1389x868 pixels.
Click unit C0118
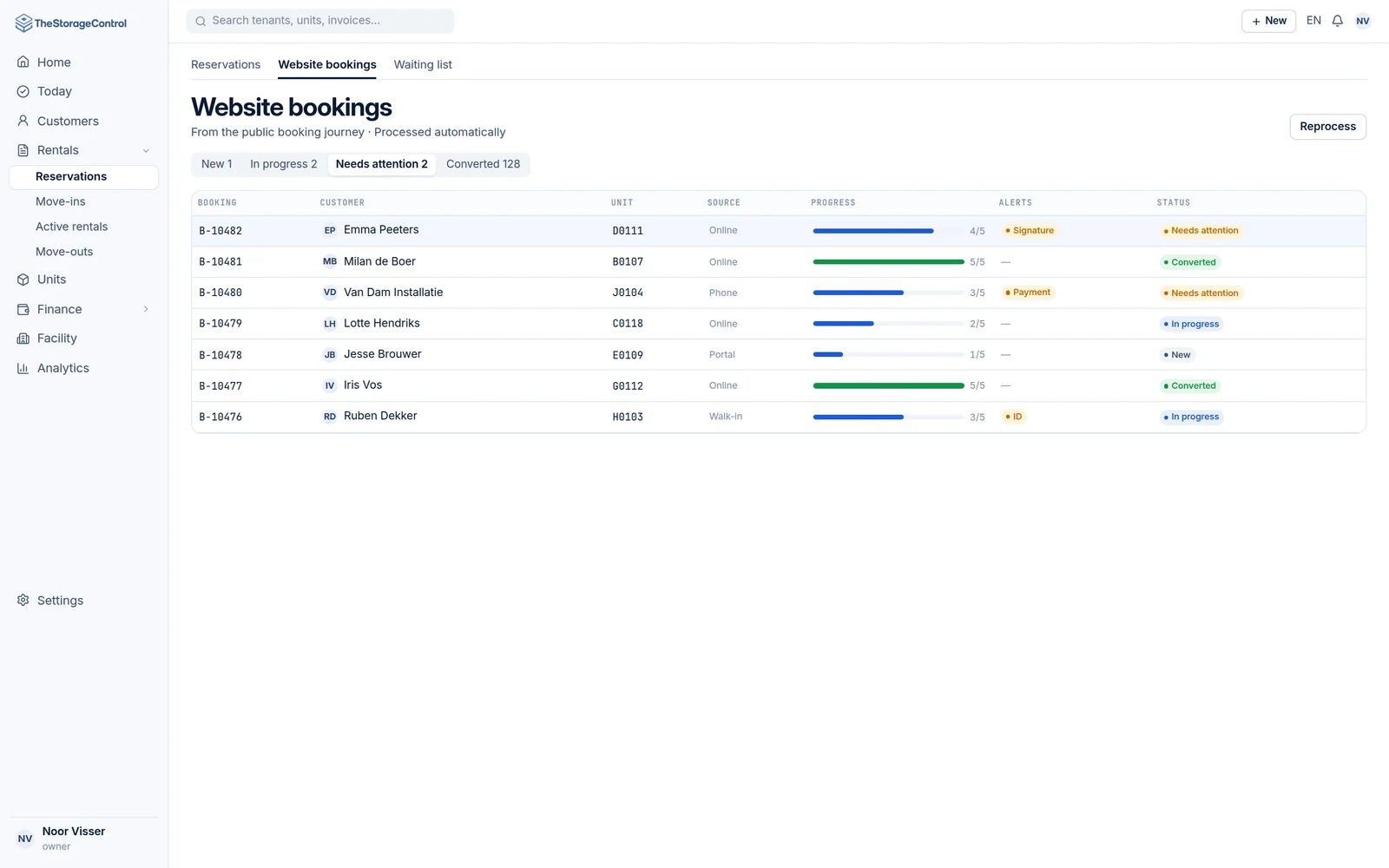pos(628,324)
